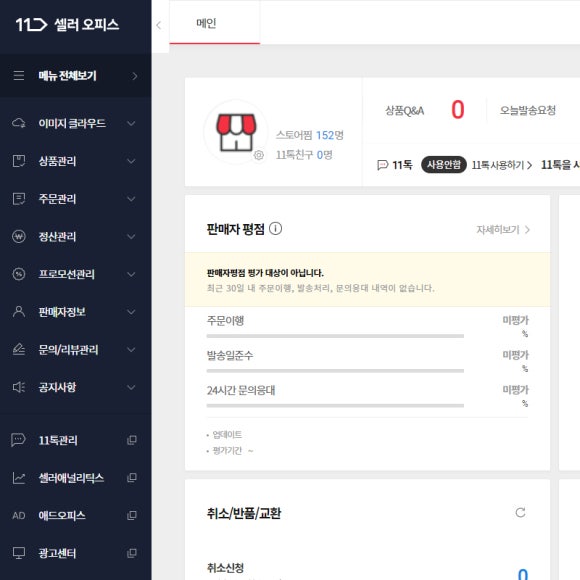
Task: Expand the 상품관리 menu chevron
Action: coord(131,161)
